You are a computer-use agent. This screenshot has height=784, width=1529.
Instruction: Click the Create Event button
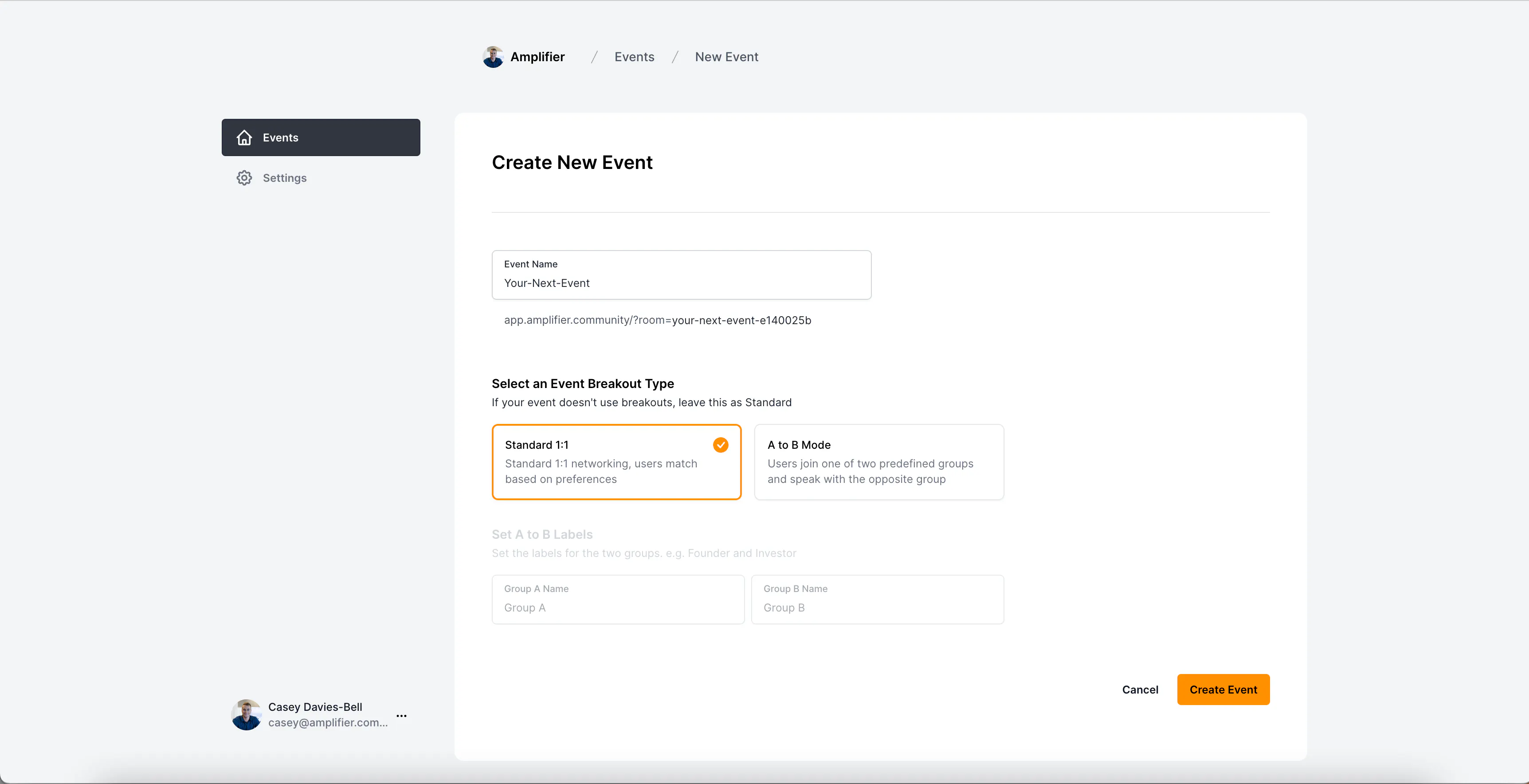(x=1223, y=690)
